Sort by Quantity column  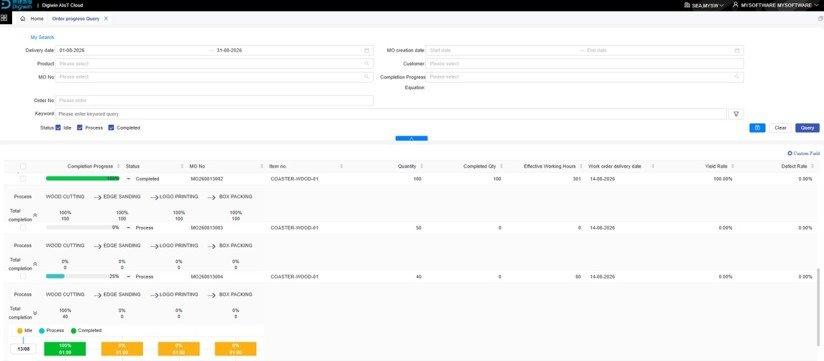point(421,167)
